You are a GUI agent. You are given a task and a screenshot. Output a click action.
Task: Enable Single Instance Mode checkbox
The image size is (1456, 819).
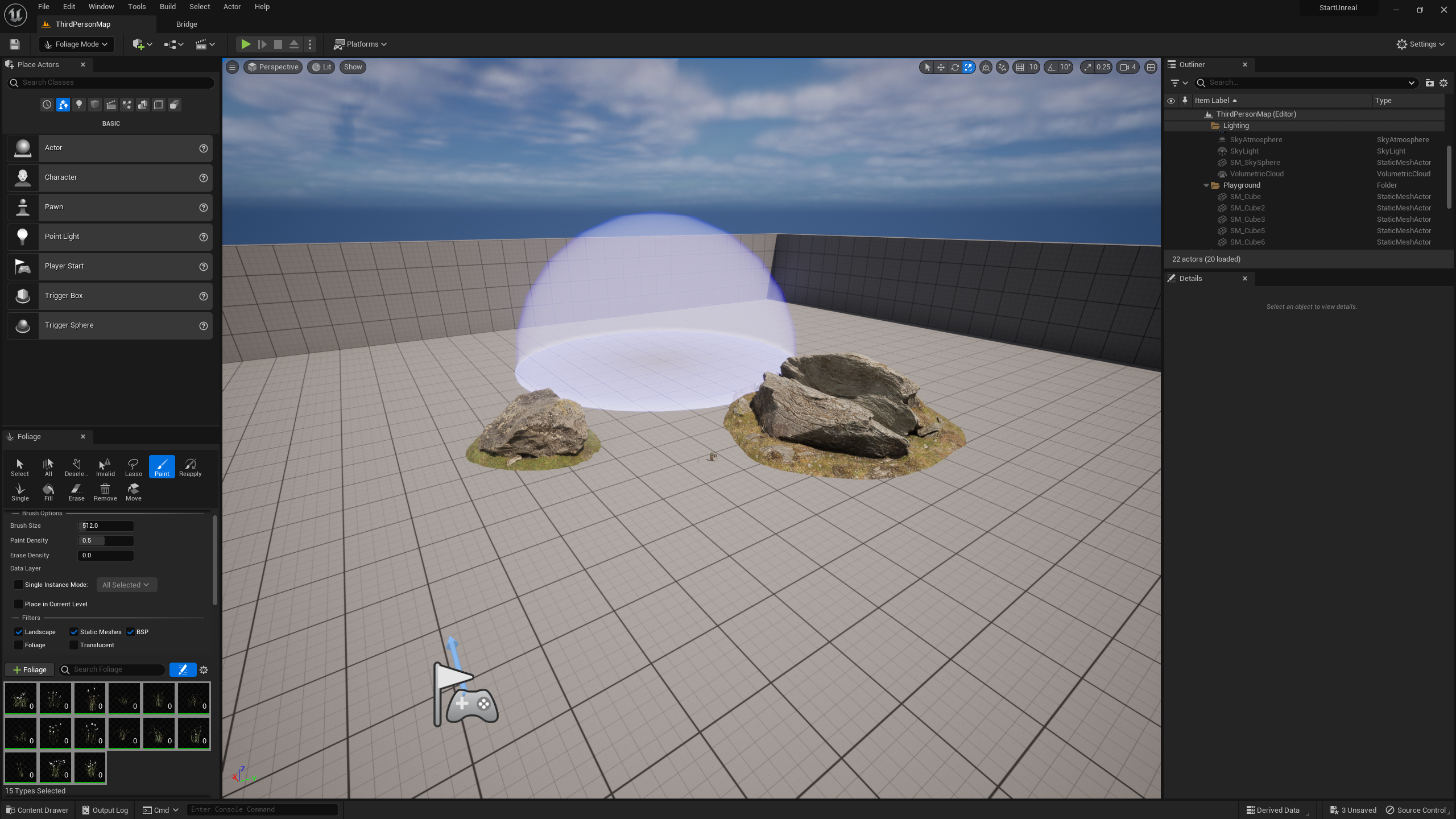click(x=19, y=585)
